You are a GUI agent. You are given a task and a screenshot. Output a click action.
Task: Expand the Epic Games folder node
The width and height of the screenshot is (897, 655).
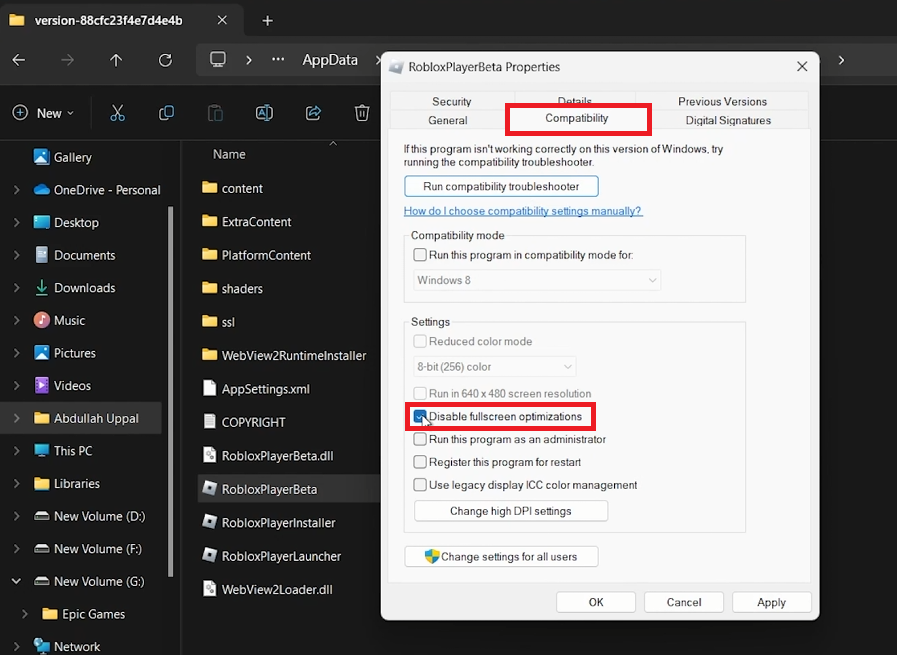click(25, 614)
